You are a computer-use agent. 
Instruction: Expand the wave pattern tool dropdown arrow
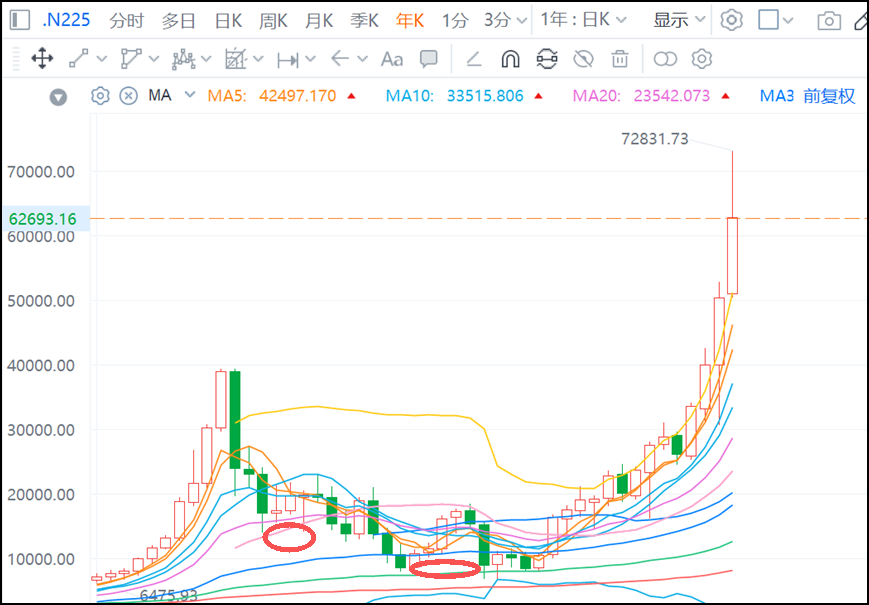coord(206,59)
